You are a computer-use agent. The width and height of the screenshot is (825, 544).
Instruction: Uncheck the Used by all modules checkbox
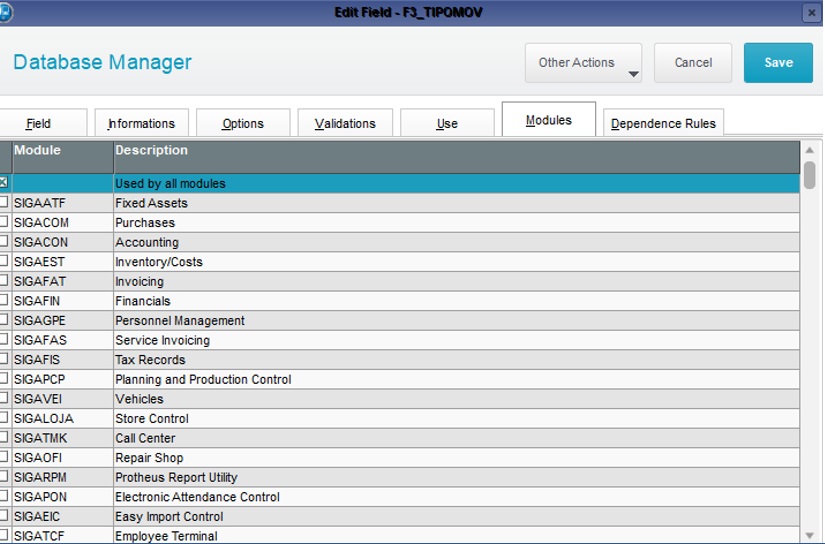pyautogui.click(x=4, y=183)
